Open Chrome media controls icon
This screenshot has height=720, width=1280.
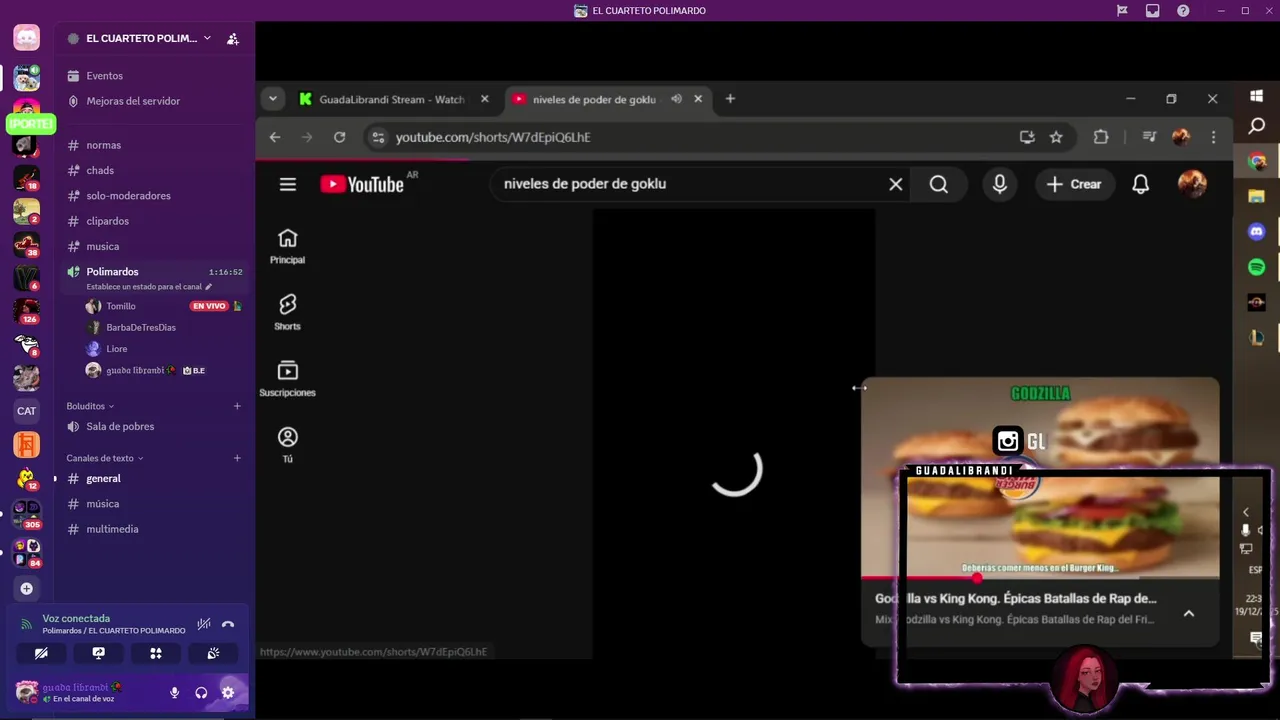1150,137
